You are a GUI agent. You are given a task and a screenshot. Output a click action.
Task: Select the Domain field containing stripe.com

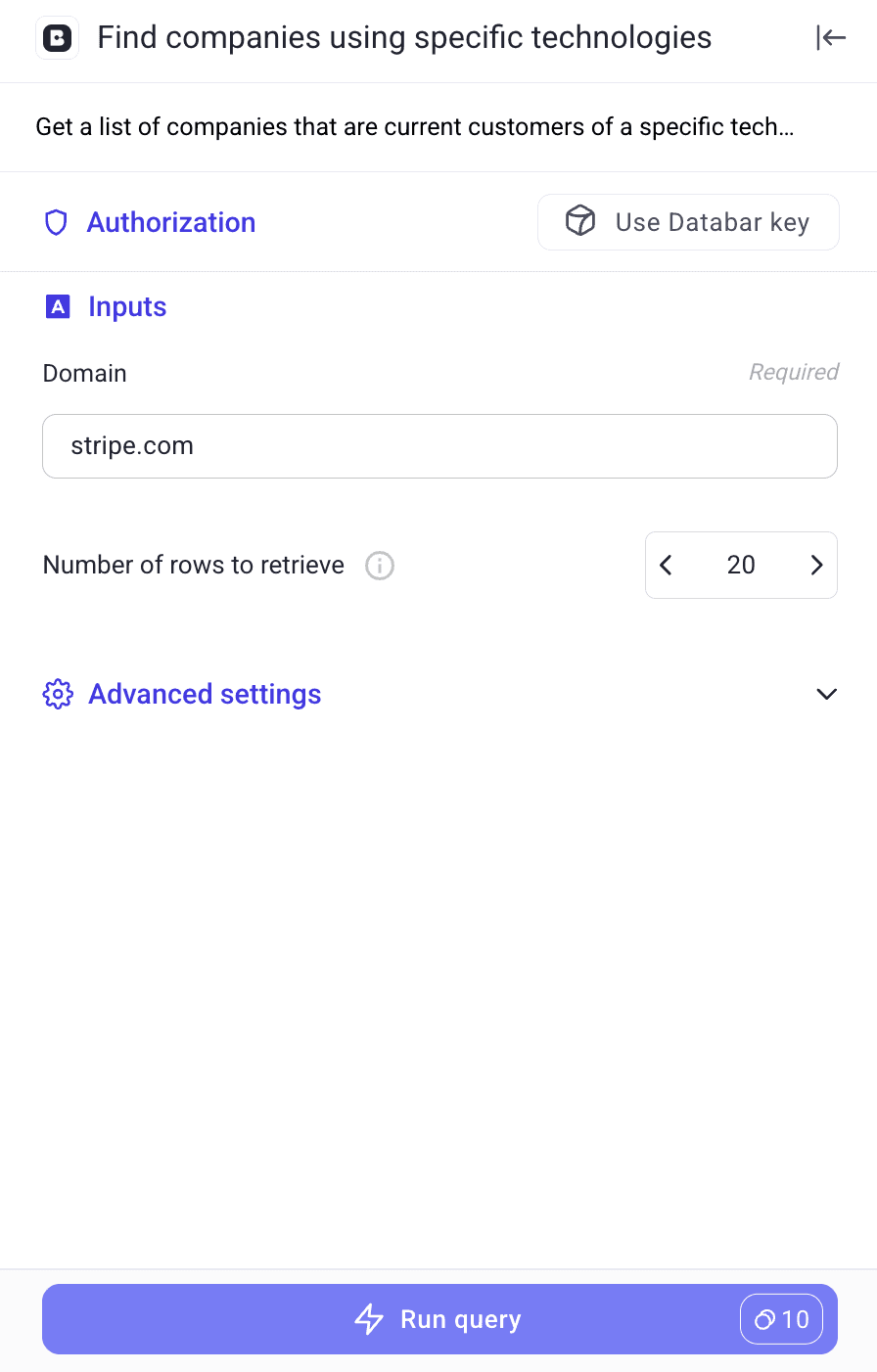[439, 446]
